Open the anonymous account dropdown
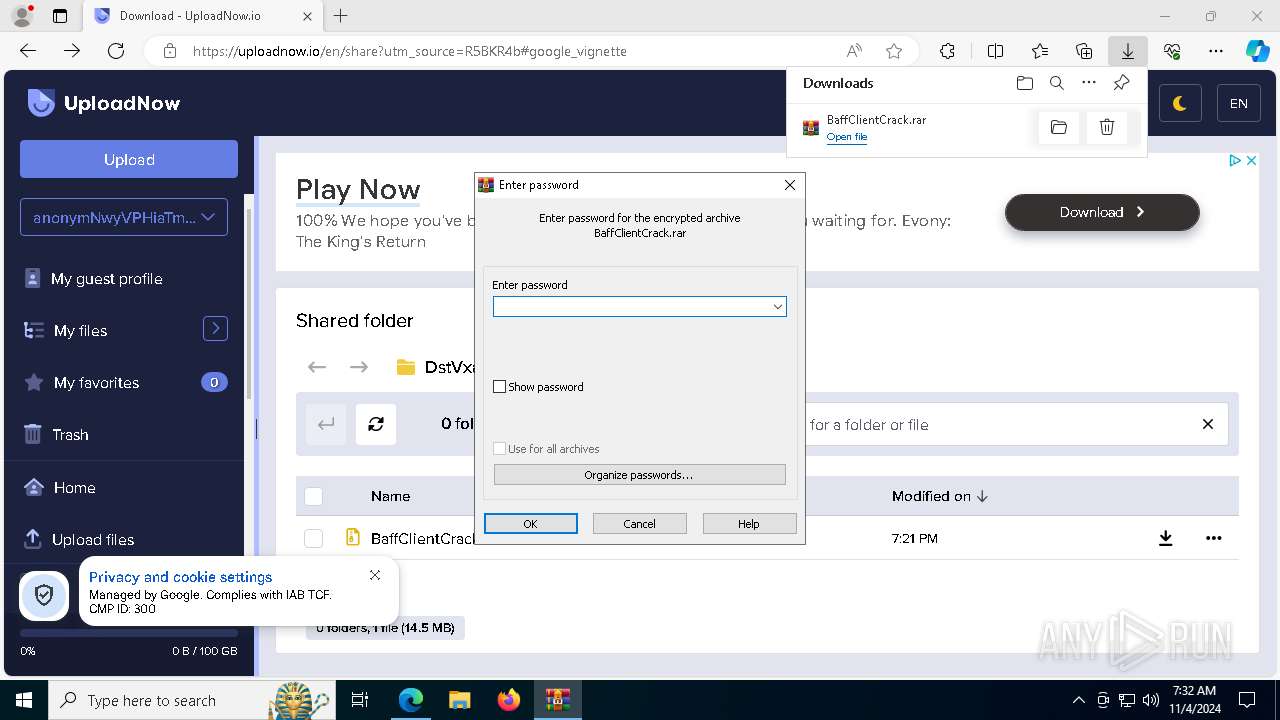 click(124, 217)
